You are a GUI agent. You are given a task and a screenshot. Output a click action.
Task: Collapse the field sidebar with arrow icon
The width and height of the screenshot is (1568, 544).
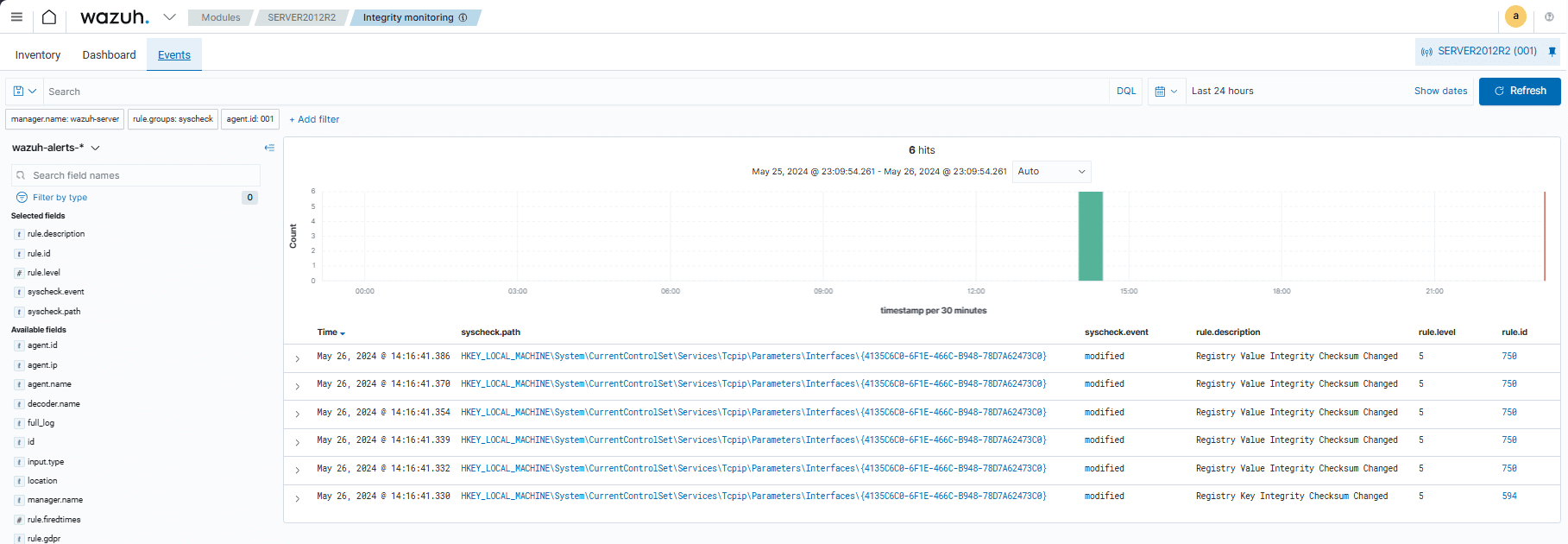point(269,148)
